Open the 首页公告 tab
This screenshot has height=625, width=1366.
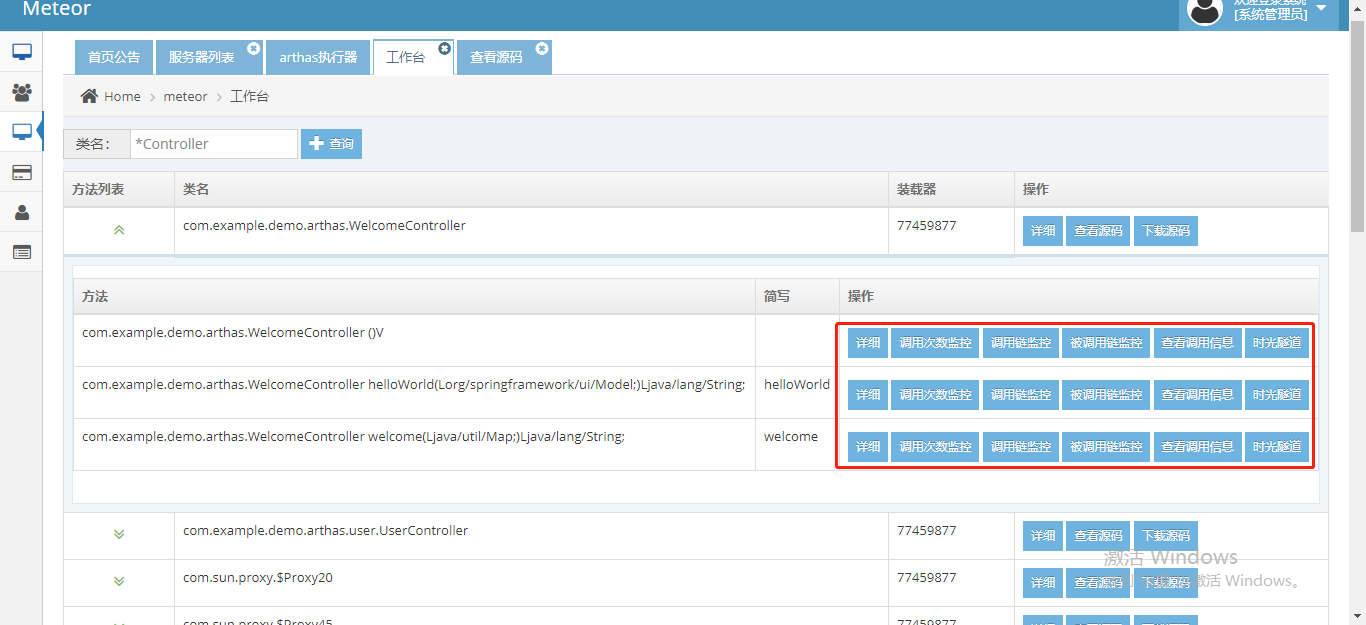point(113,57)
